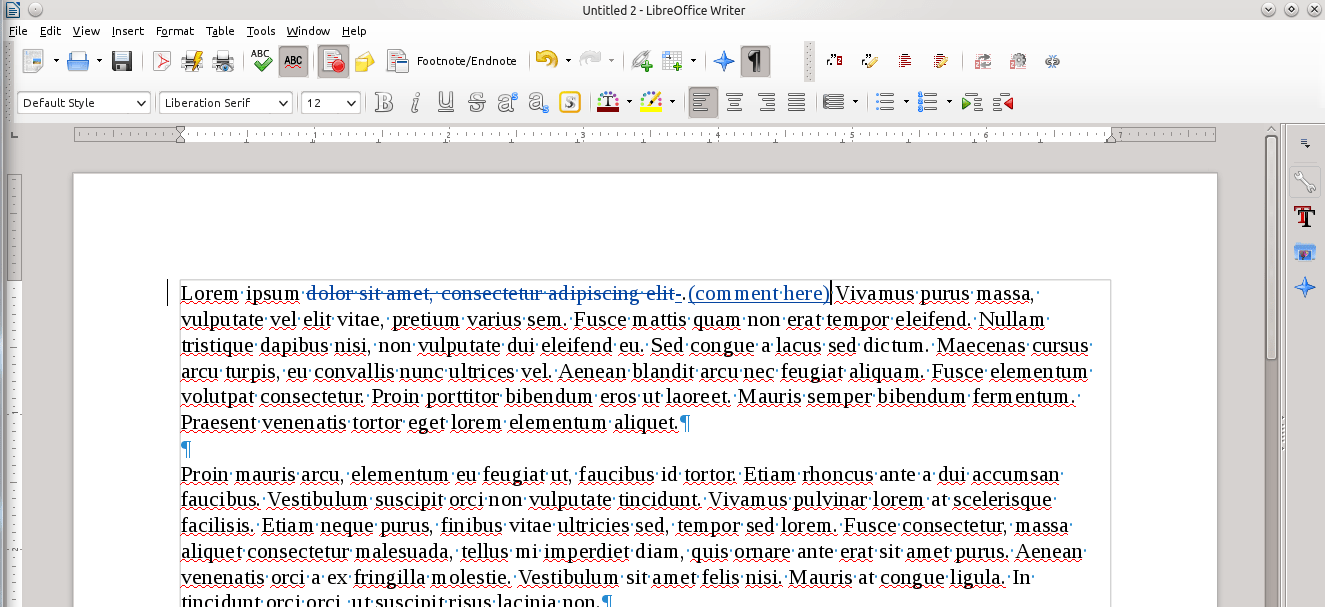This screenshot has height=607, width=1325.
Task: Export document directly as PDF
Action: [161, 61]
